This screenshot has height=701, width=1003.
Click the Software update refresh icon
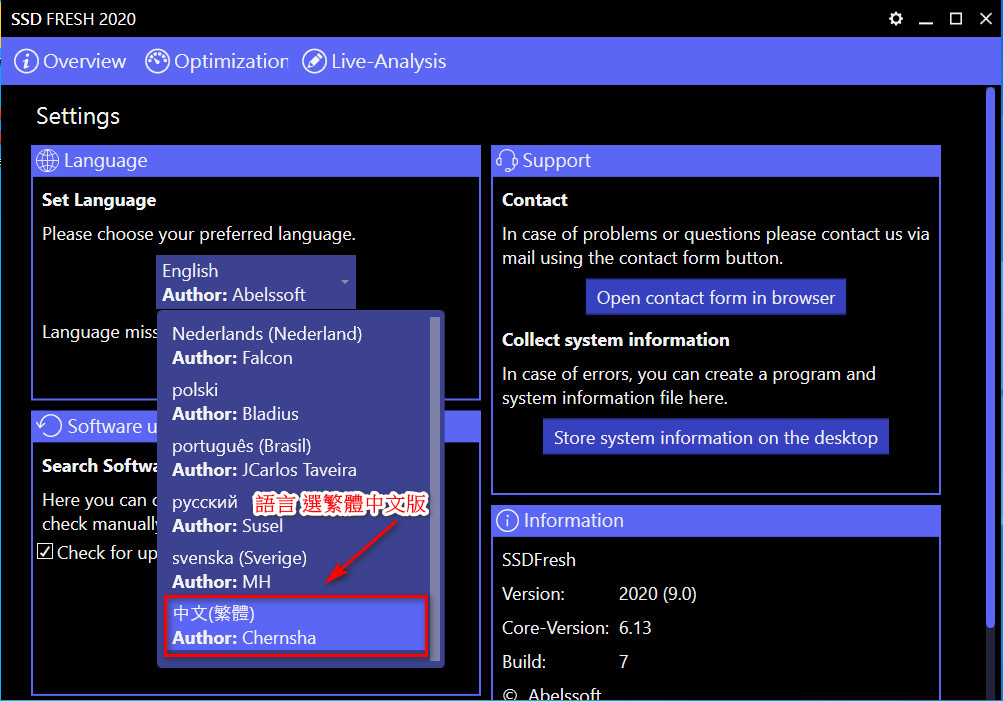(49, 426)
